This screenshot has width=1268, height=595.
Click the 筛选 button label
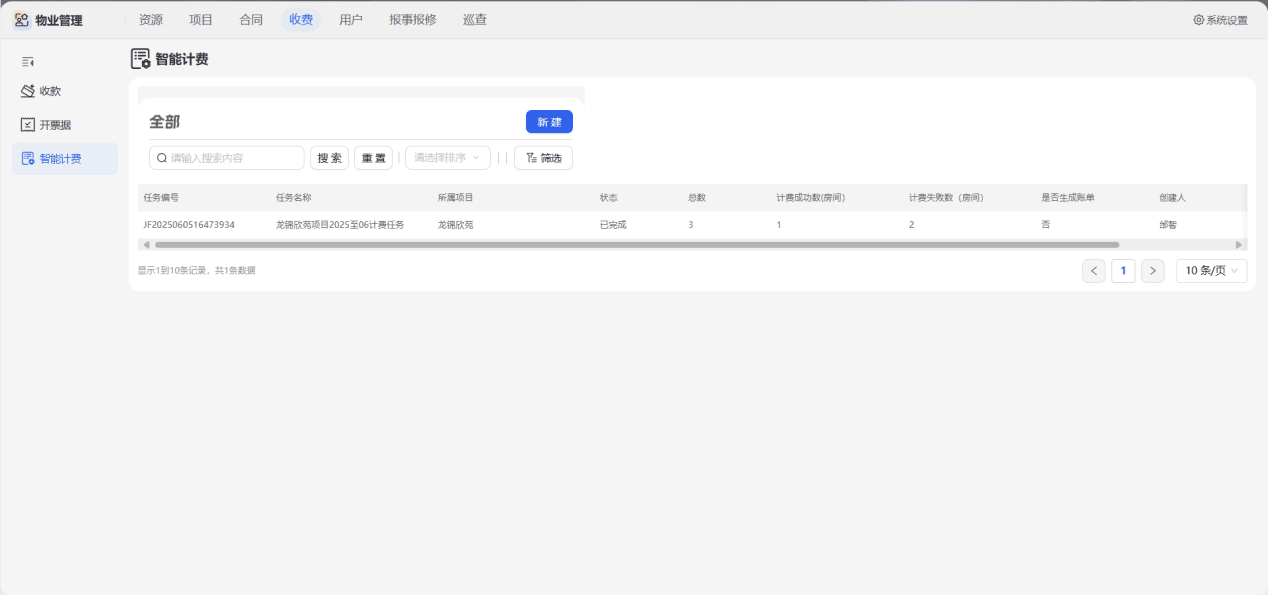coord(551,158)
